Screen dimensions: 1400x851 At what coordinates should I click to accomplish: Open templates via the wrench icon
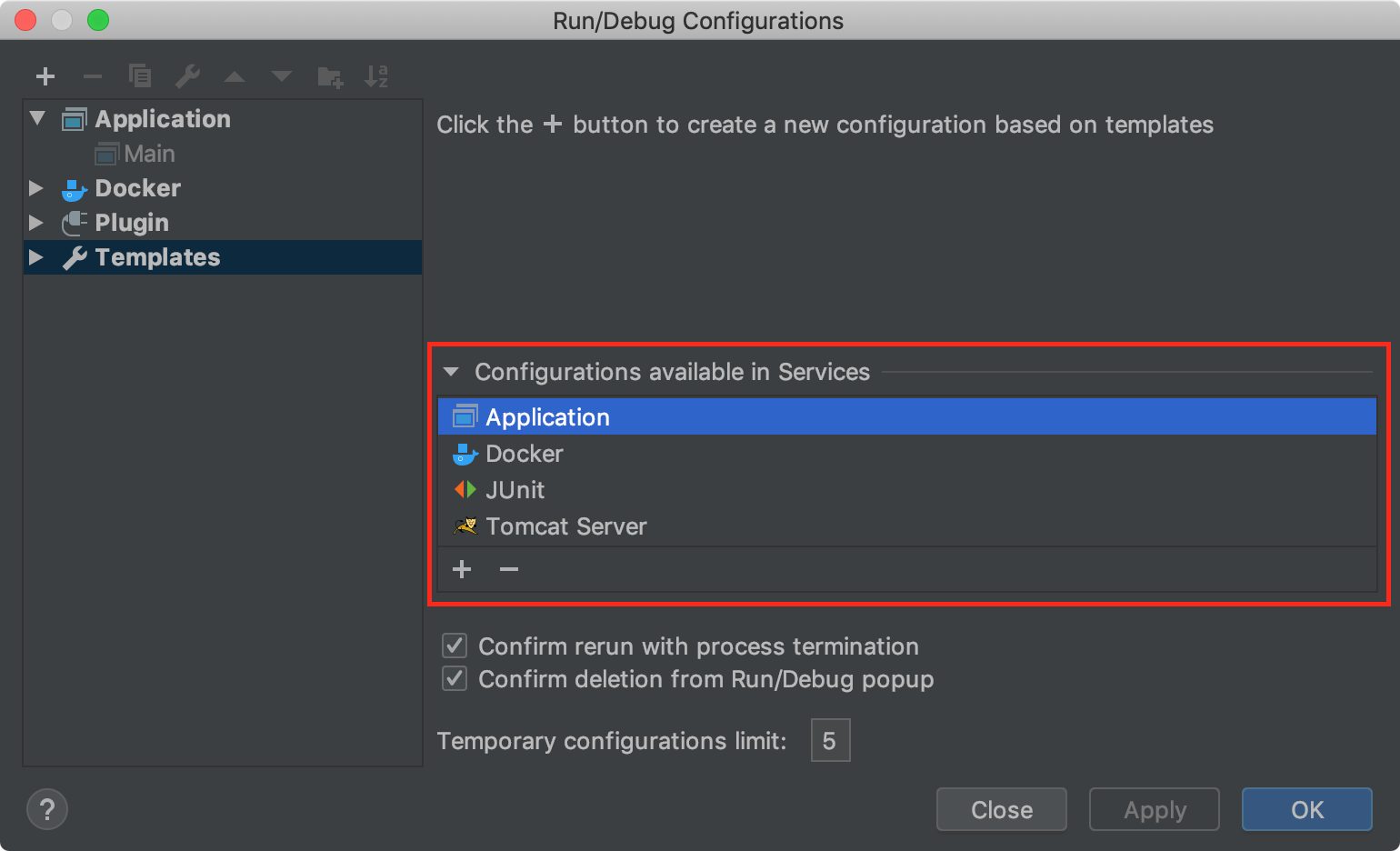(x=187, y=76)
